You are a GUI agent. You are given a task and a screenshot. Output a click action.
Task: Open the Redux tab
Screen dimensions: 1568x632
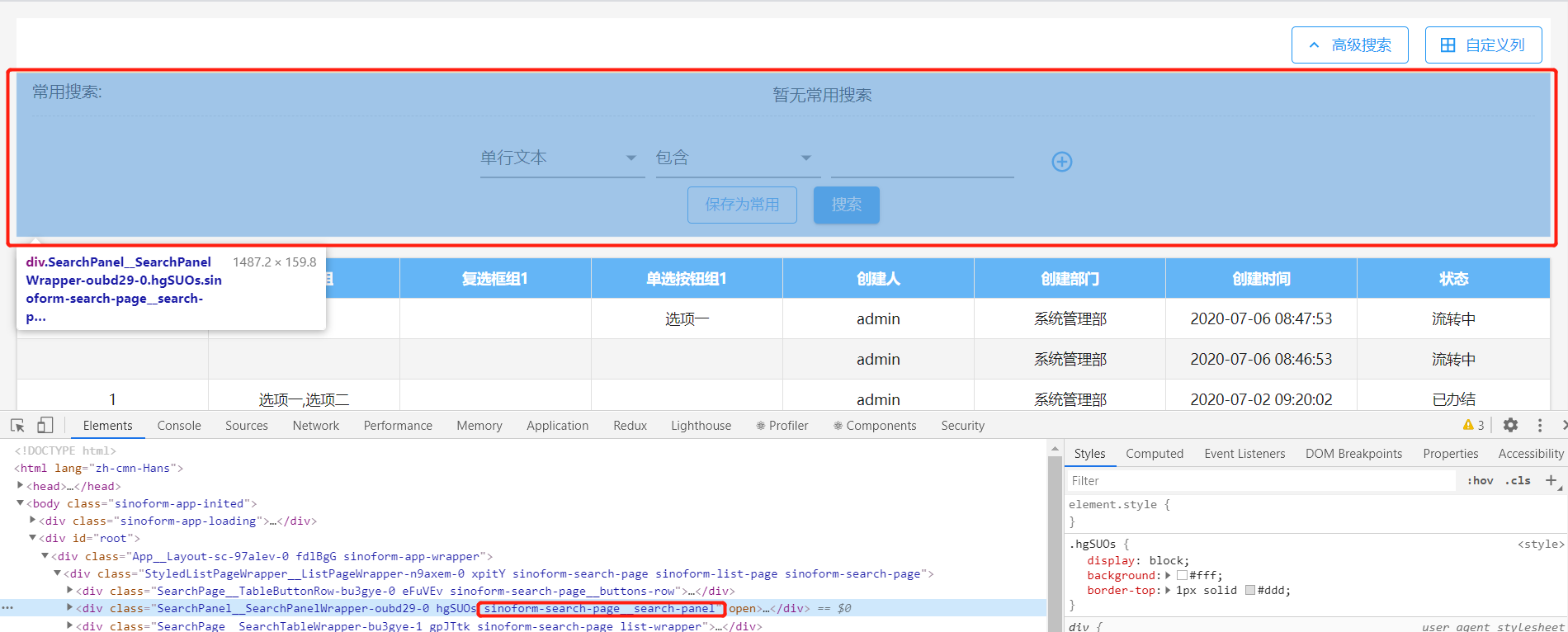pyautogui.click(x=630, y=426)
